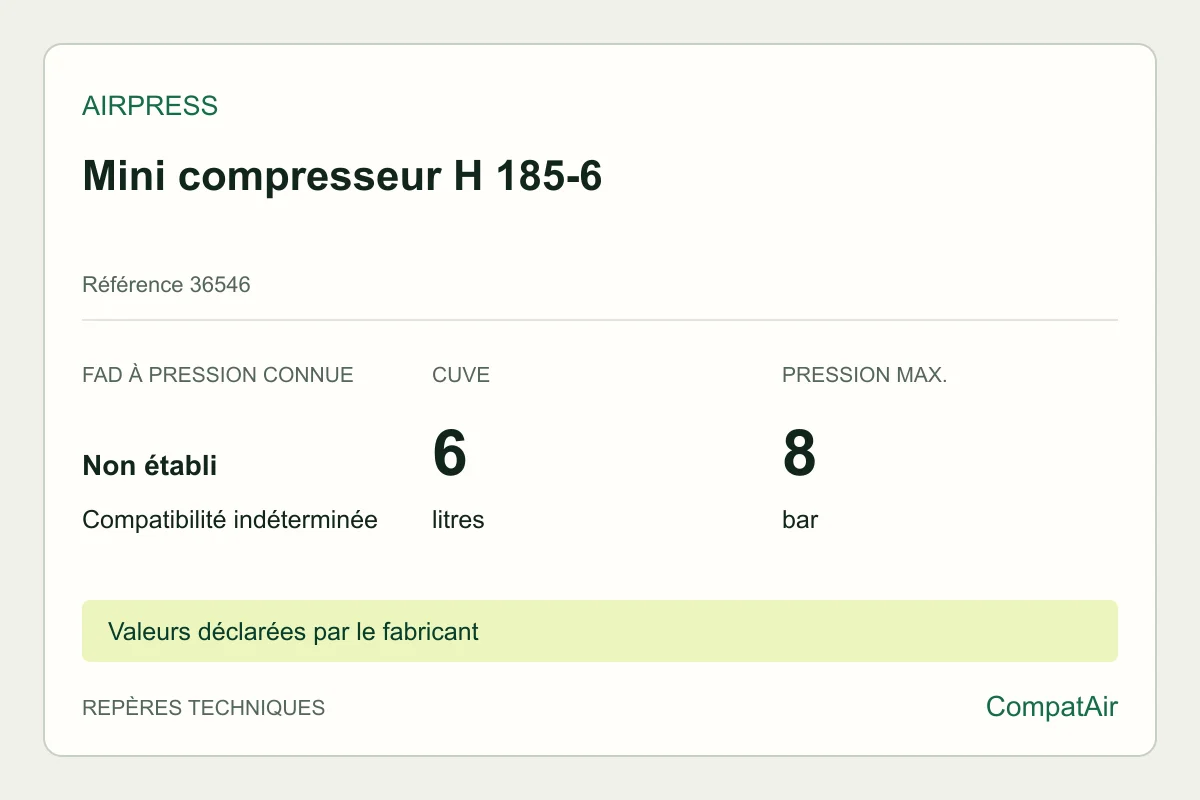Image resolution: width=1200 pixels, height=800 pixels.
Task: Select the Non établi status value
Action: (x=150, y=465)
